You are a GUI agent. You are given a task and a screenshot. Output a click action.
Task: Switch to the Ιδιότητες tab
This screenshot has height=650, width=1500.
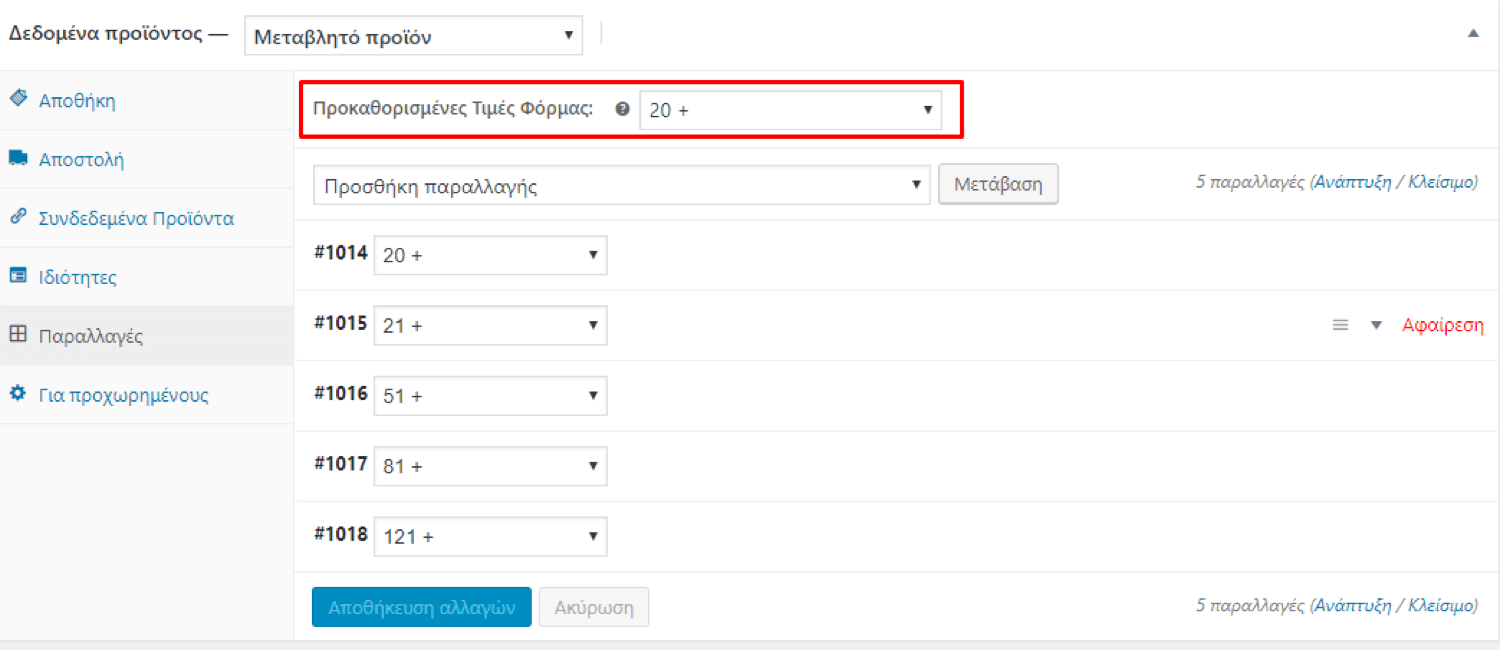pyautogui.click(x=77, y=277)
